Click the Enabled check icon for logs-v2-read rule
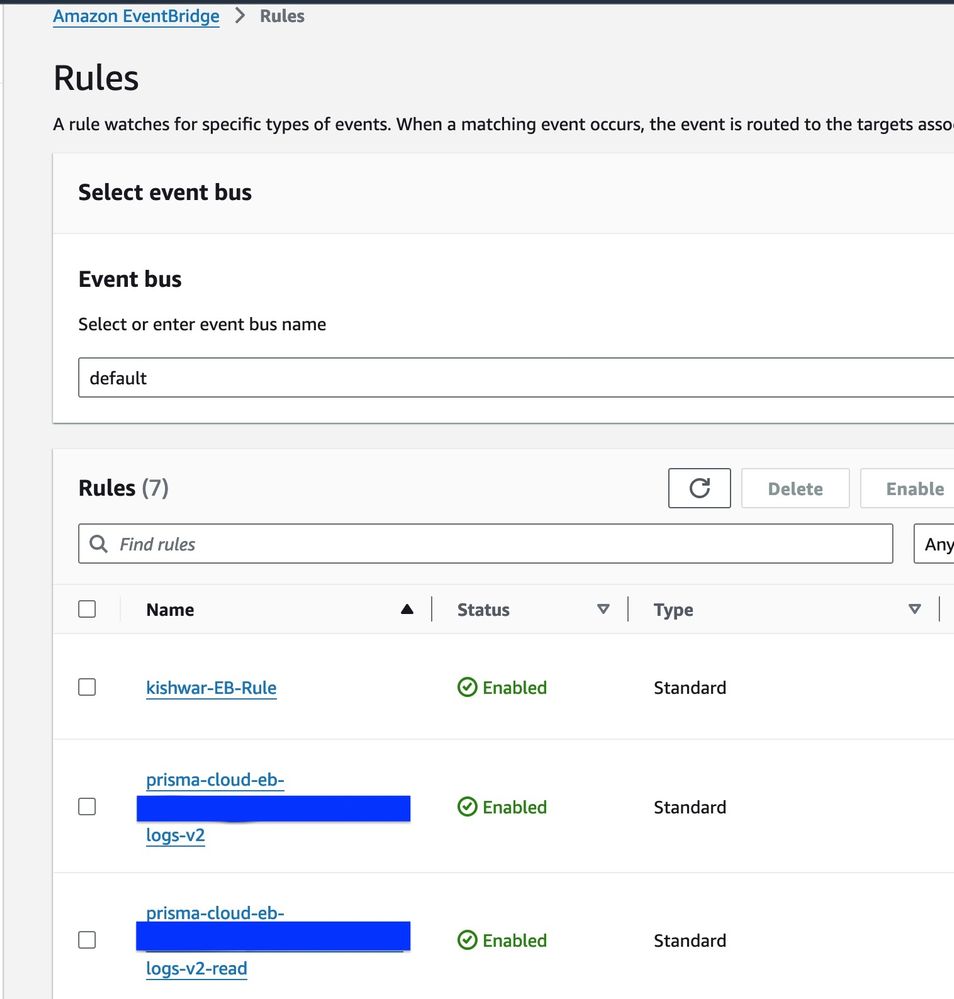 467,940
